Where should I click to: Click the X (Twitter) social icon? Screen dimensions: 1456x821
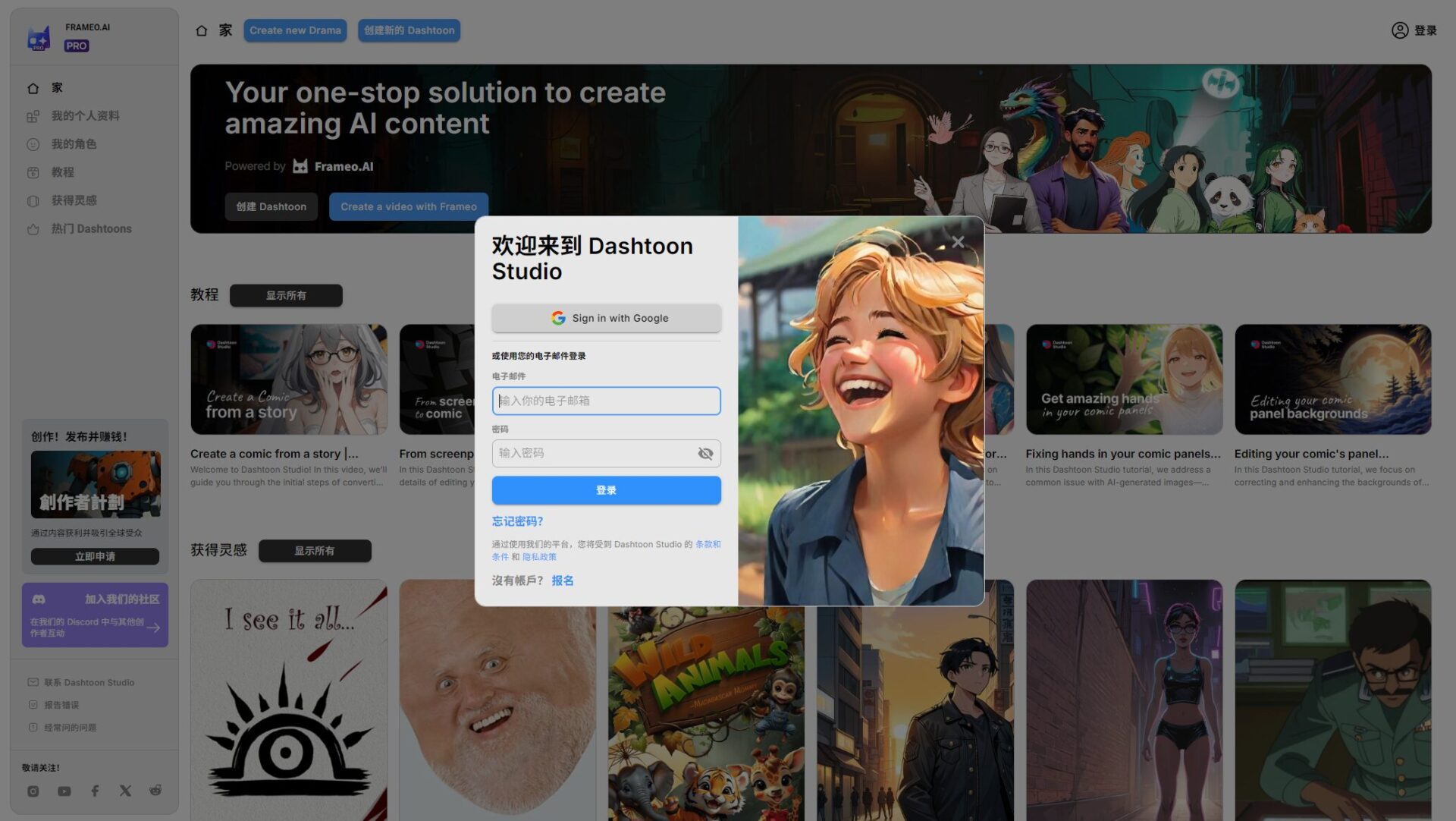click(x=124, y=790)
